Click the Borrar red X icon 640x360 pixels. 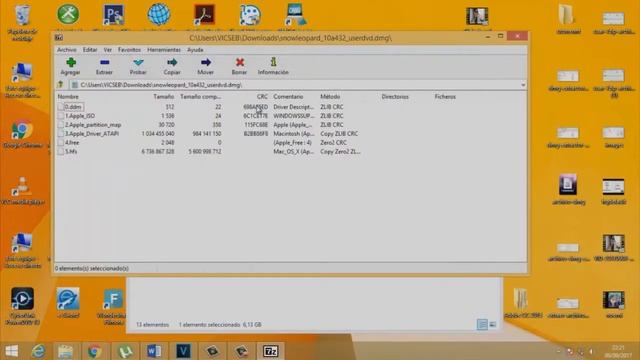(240, 62)
